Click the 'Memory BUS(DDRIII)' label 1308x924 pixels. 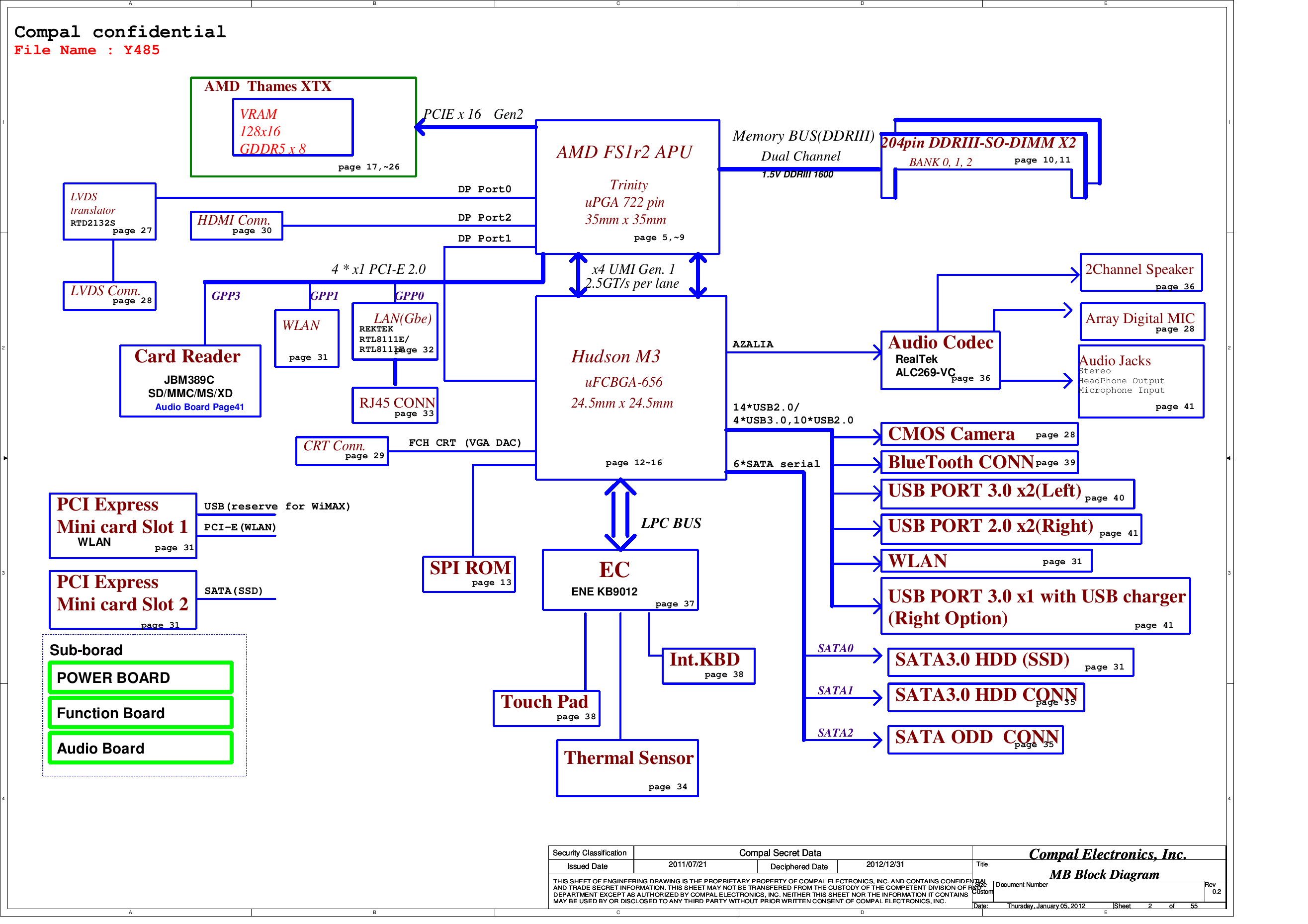pyautogui.click(x=803, y=136)
